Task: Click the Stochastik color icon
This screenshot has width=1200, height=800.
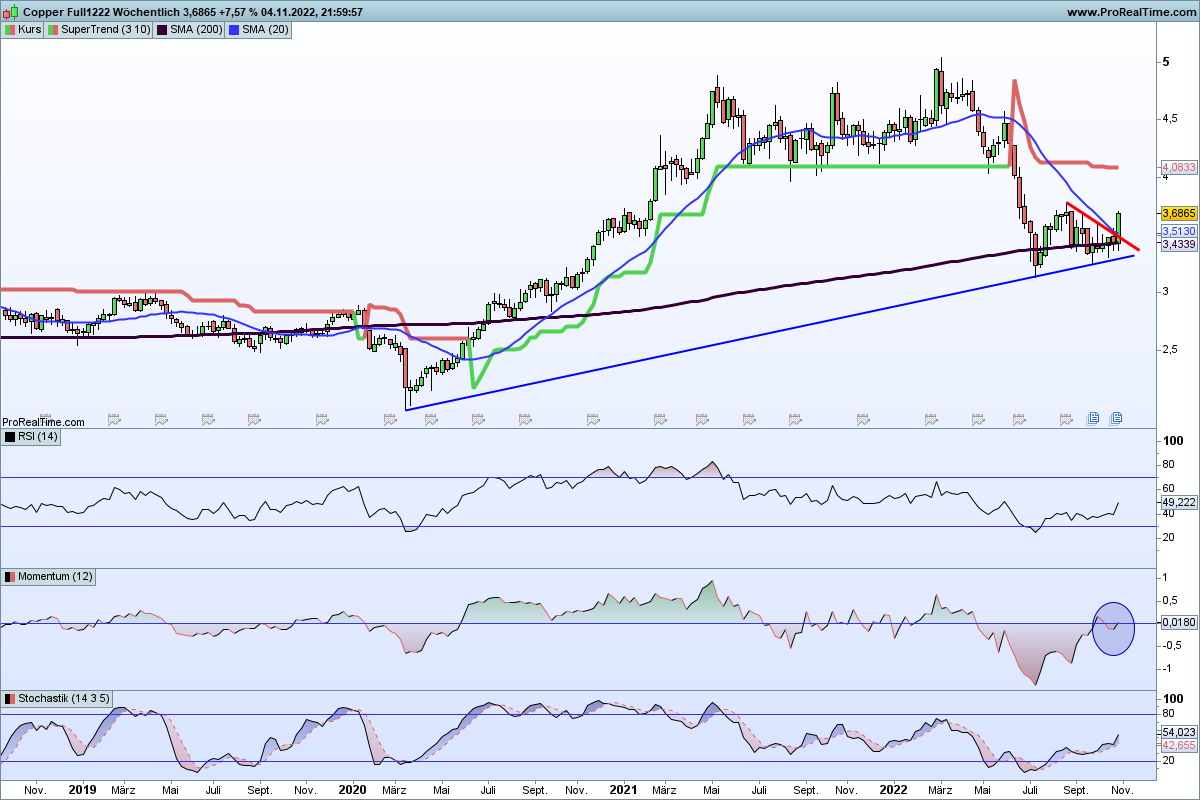Action: click(x=10, y=697)
